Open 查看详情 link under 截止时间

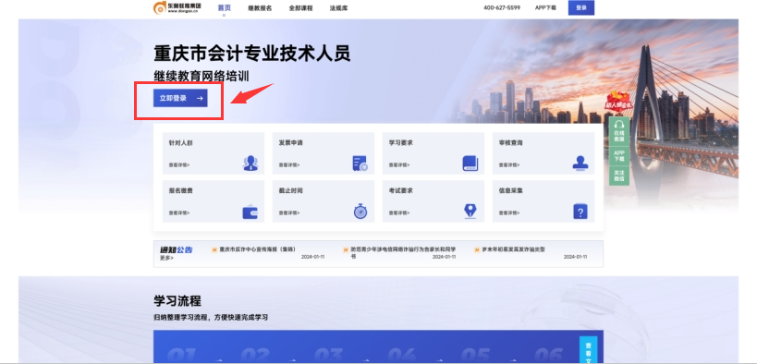pos(289,213)
